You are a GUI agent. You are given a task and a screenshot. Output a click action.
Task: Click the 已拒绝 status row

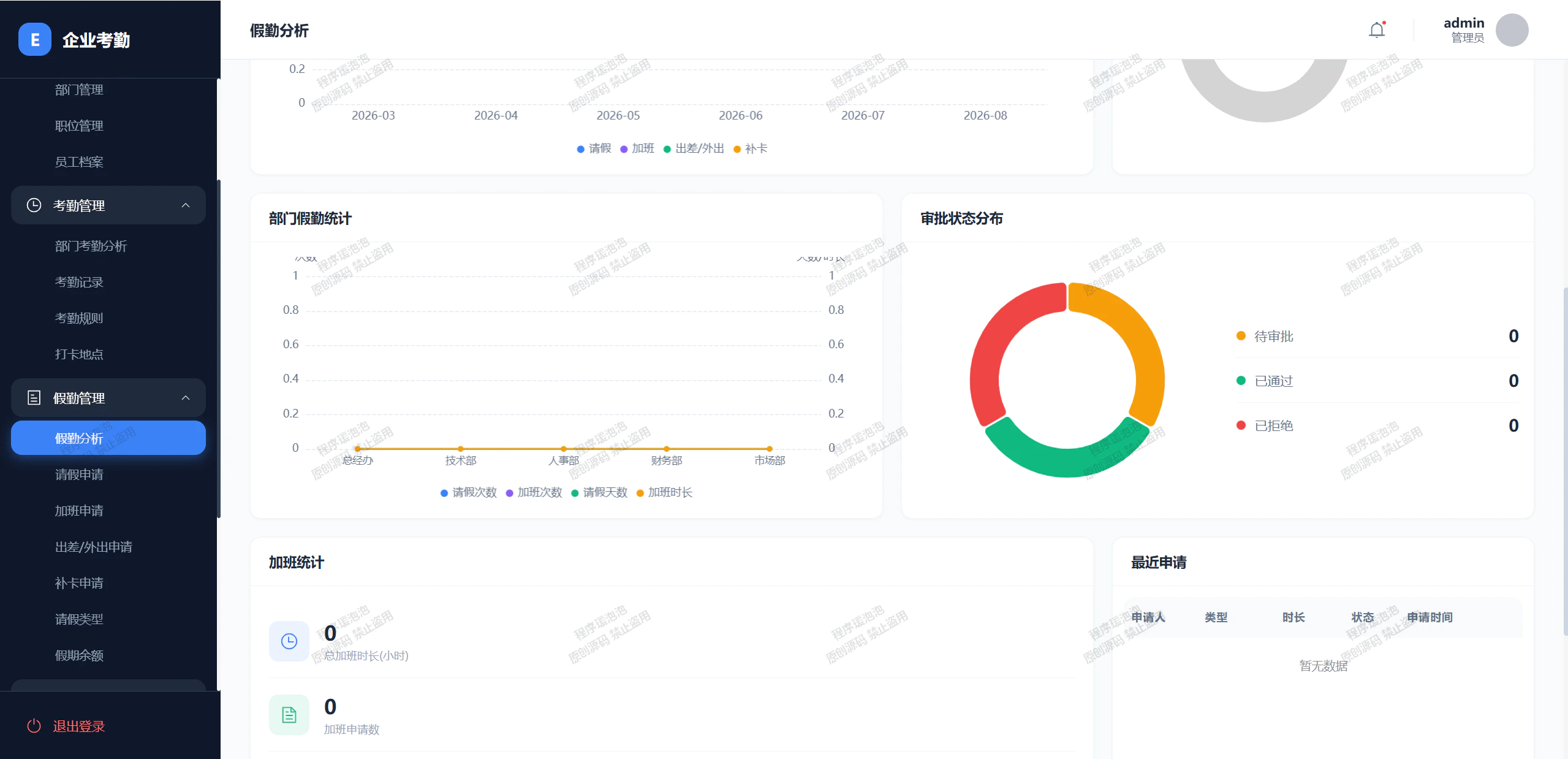pos(1377,425)
